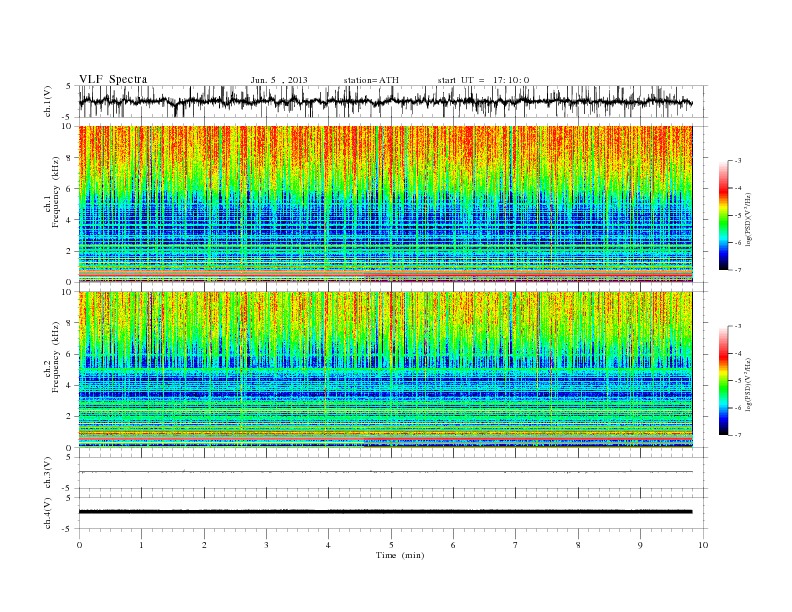792x612 pixels.
Task: Click the "VLF Spectra" plot title
Action: point(113,79)
